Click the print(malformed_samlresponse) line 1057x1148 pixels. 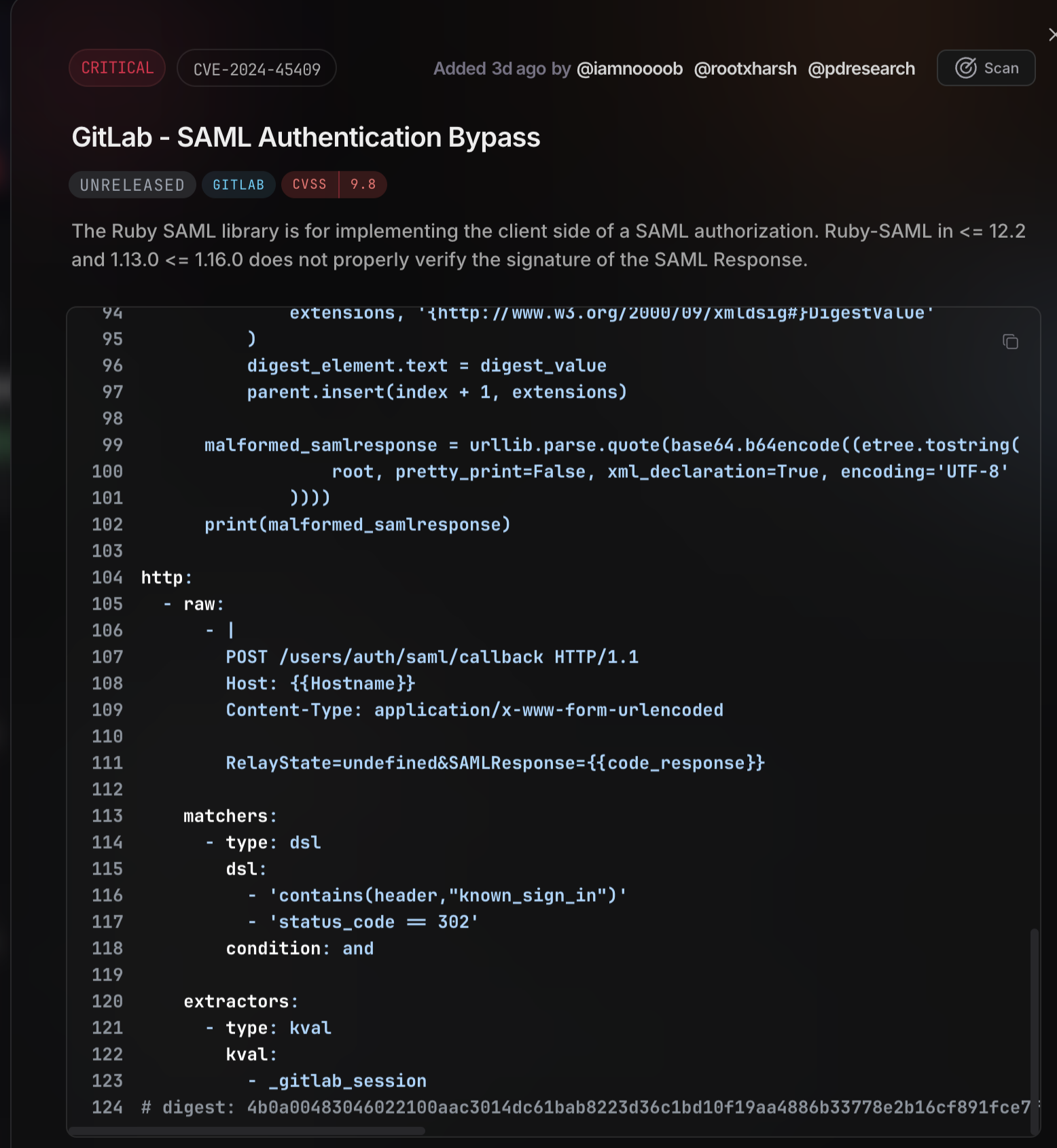point(357,524)
